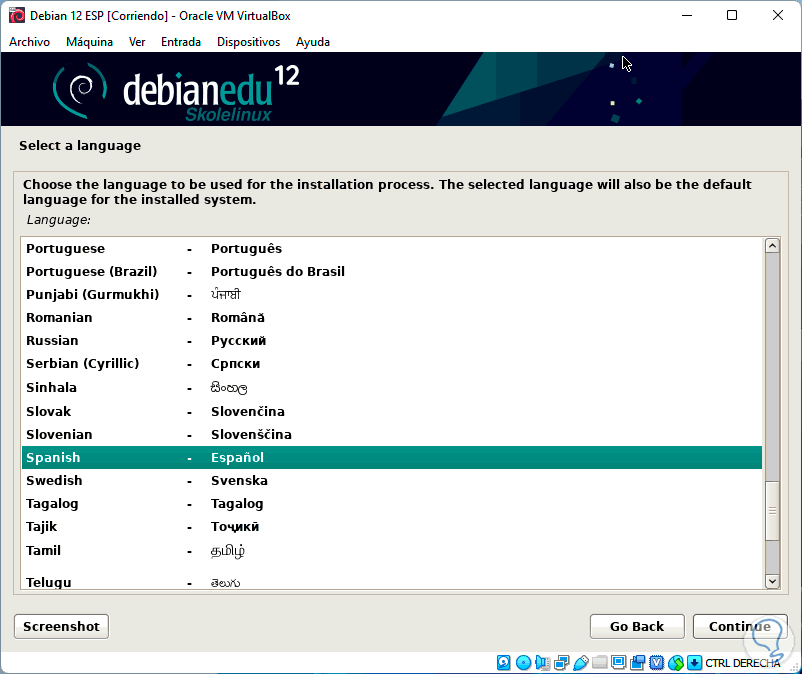Click the hard disk activity status icon
Image resolution: width=802 pixels, height=674 pixels.
[x=503, y=663]
